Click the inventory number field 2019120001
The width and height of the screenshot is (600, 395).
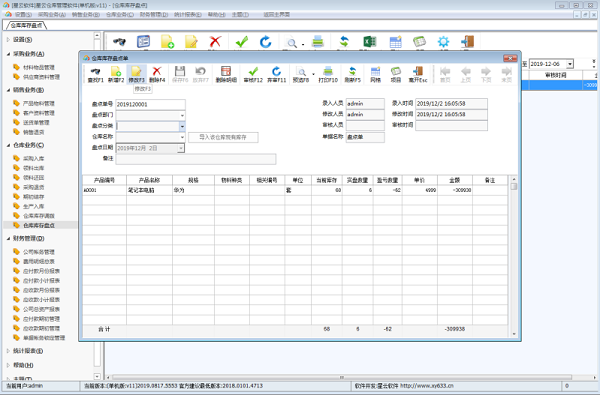point(150,104)
